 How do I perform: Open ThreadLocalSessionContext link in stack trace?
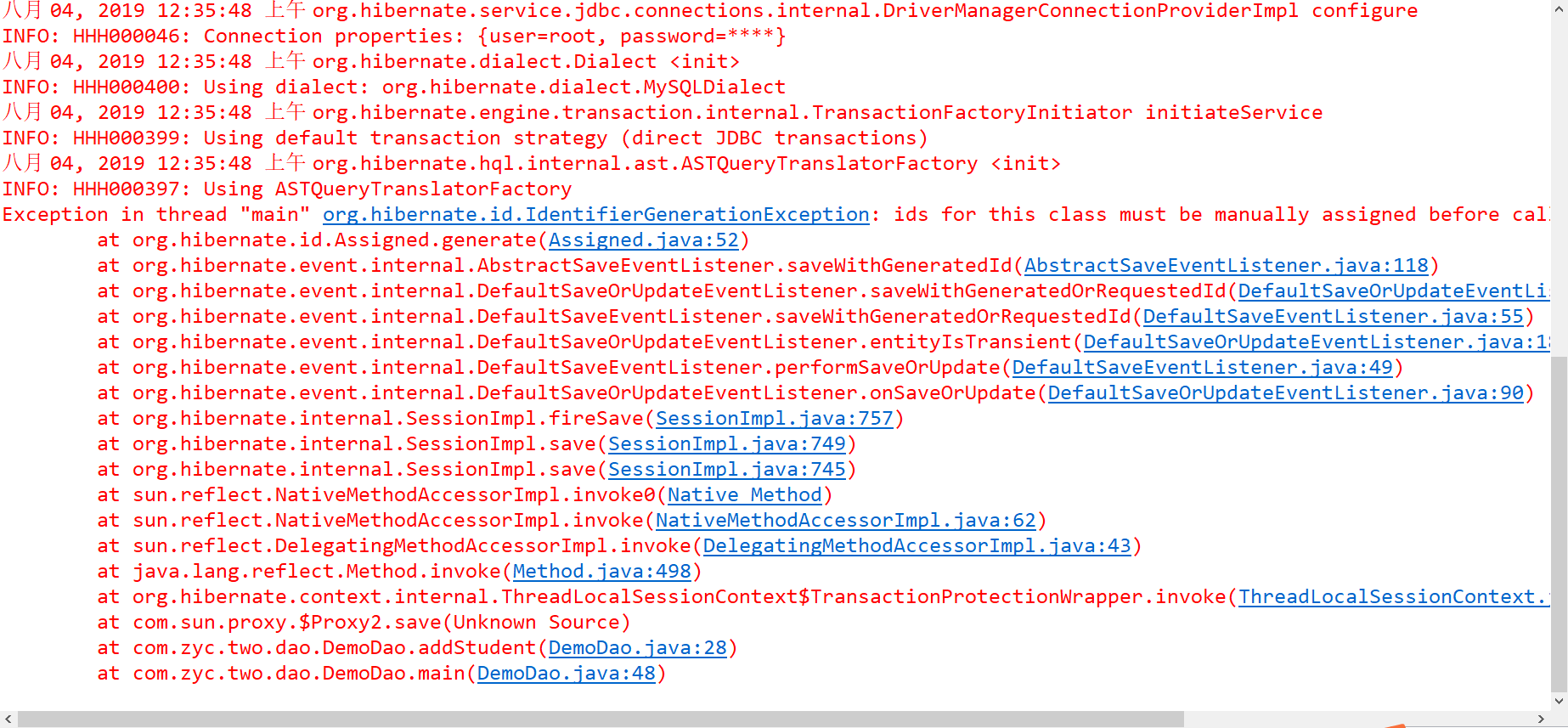(x=1394, y=596)
